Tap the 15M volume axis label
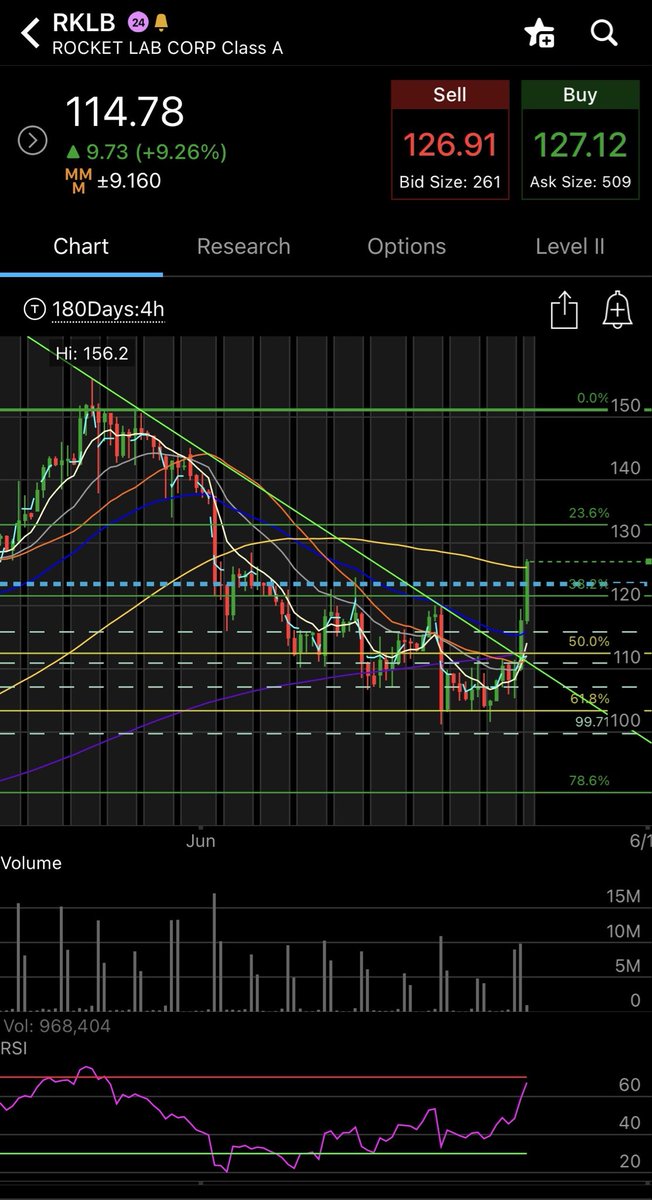The image size is (652, 1200). click(x=623, y=898)
